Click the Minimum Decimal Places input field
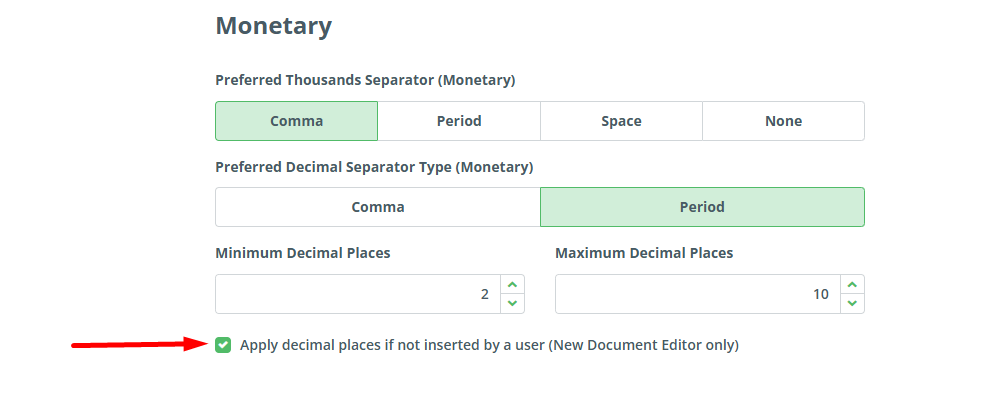The height and width of the screenshot is (402, 984). click(x=357, y=294)
